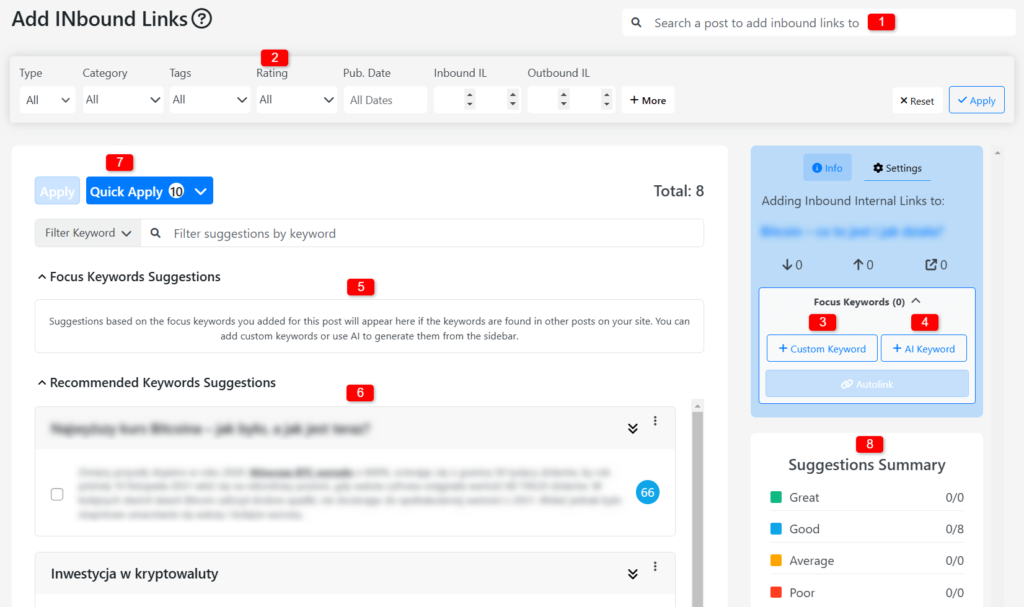The image size is (1024, 607).
Task: Open the Filter Keyword dropdown
Action: pyautogui.click(x=88, y=233)
